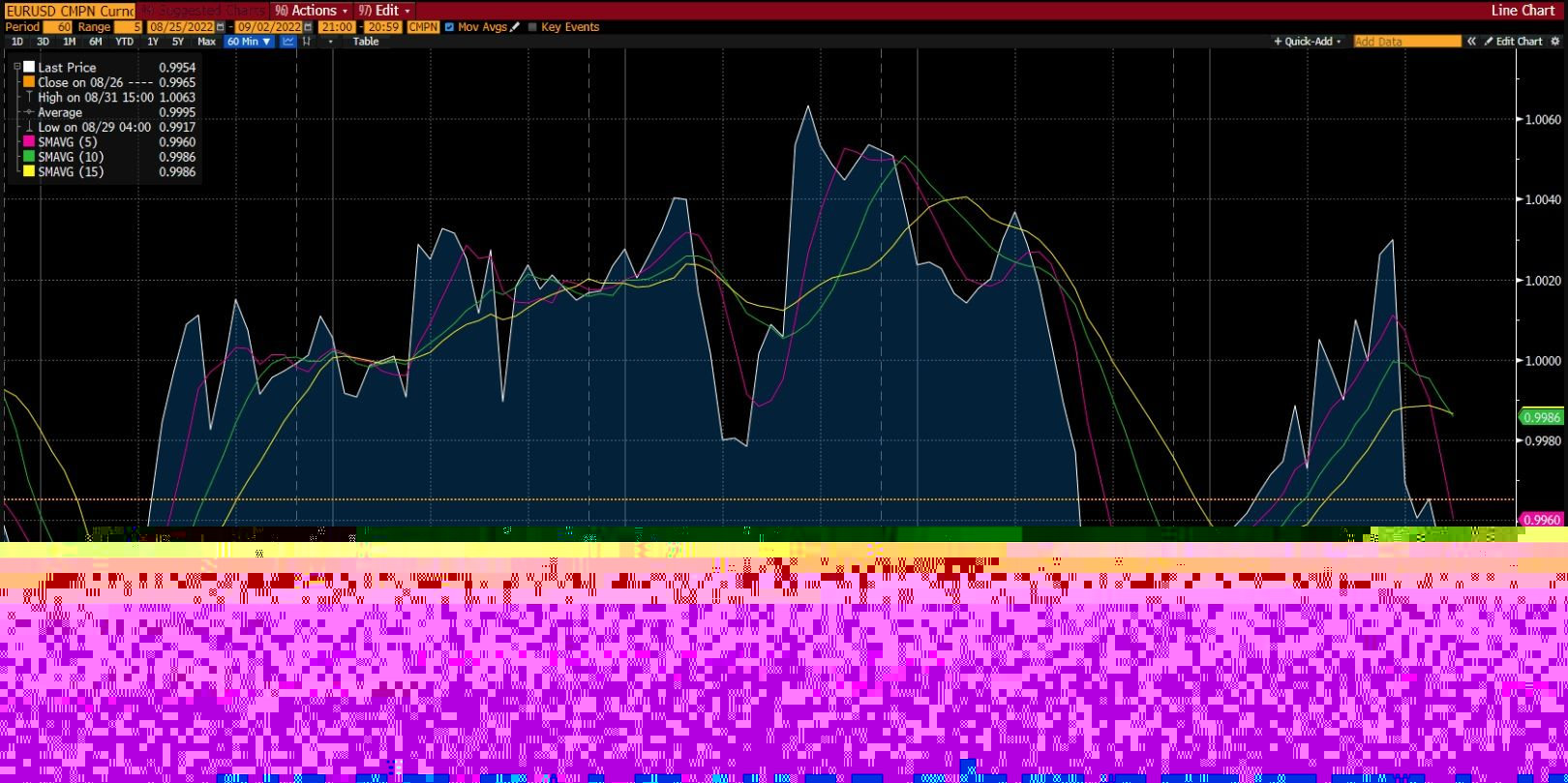This screenshot has width=1568, height=783.
Task: Click the High marker icon in legend
Action: [29, 98]
